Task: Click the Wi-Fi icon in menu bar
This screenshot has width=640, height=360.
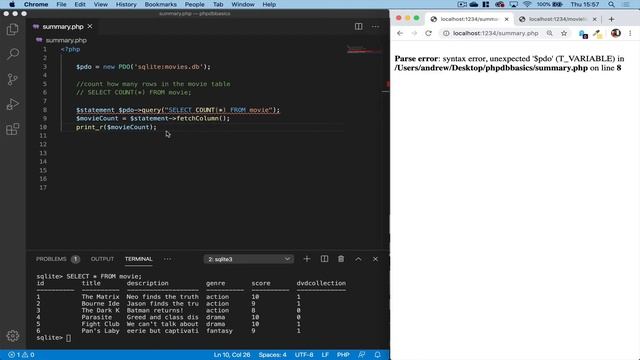Action: (527, 4)
